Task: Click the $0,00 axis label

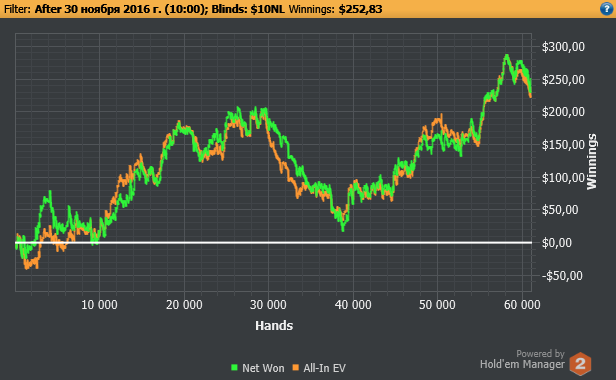Action: (x=557, y=243)
